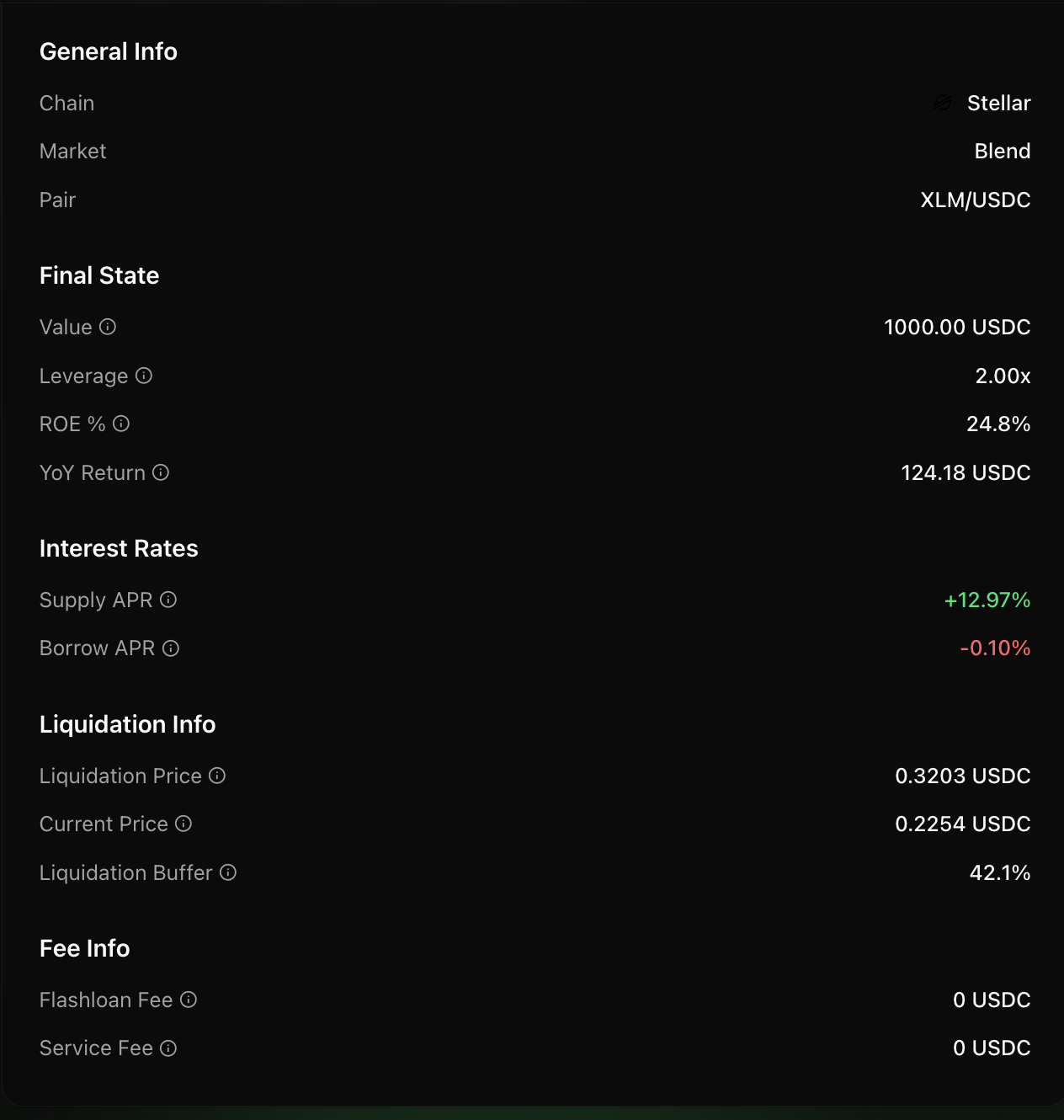
Task: Click the Supply APR info icon
Action: (168, 600)
